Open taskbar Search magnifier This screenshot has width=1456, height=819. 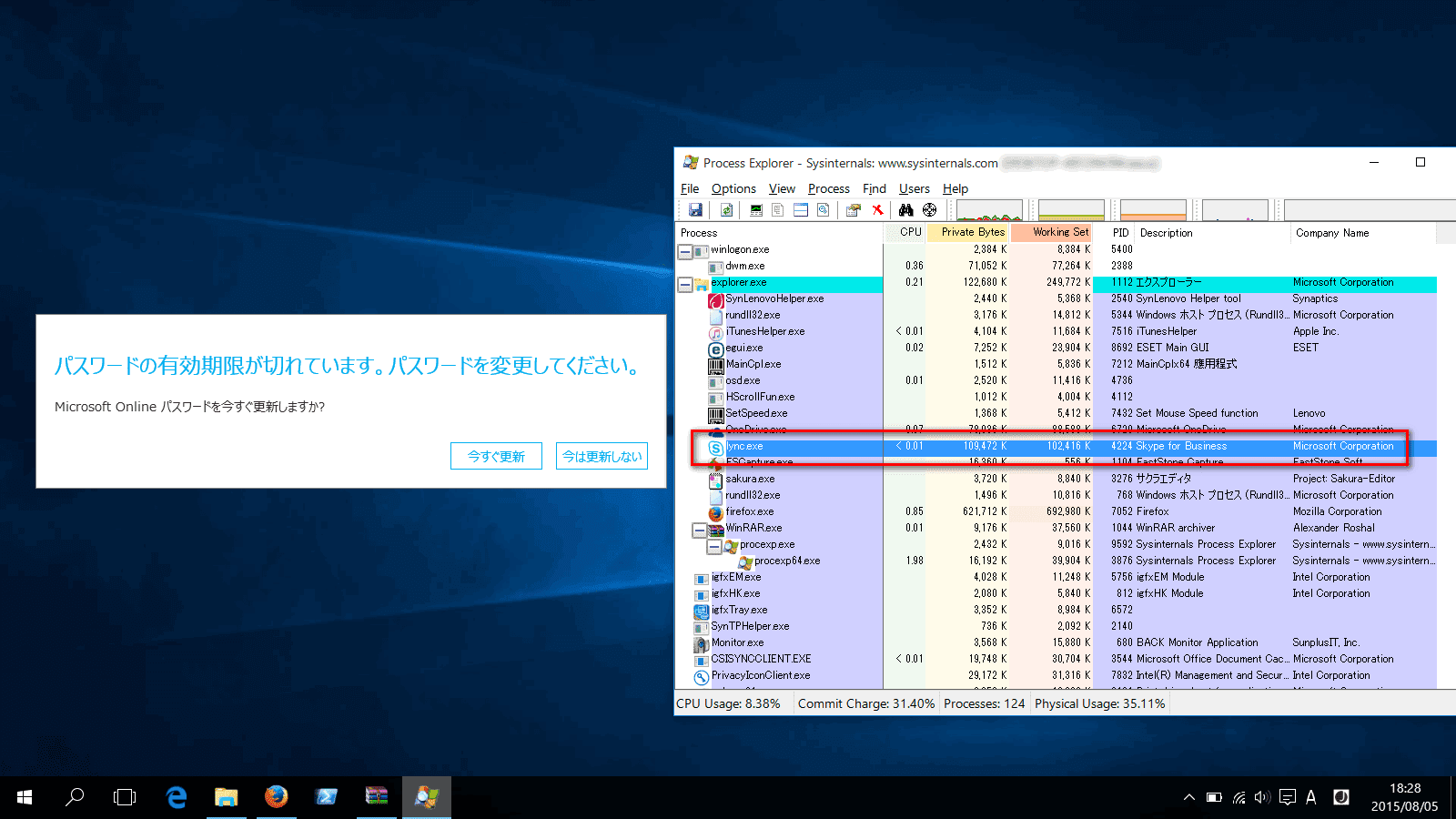click(x=75, y=797)
